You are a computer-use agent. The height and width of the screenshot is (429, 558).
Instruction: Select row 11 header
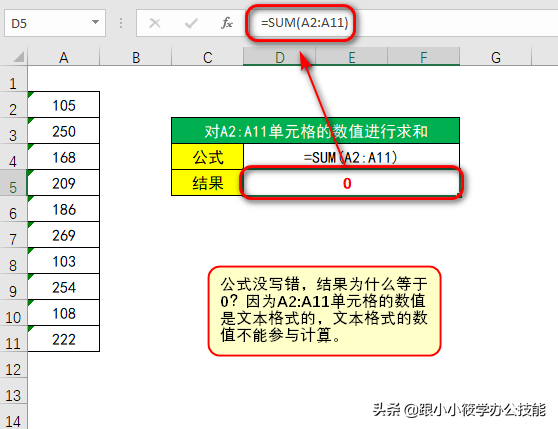(14, 339)
